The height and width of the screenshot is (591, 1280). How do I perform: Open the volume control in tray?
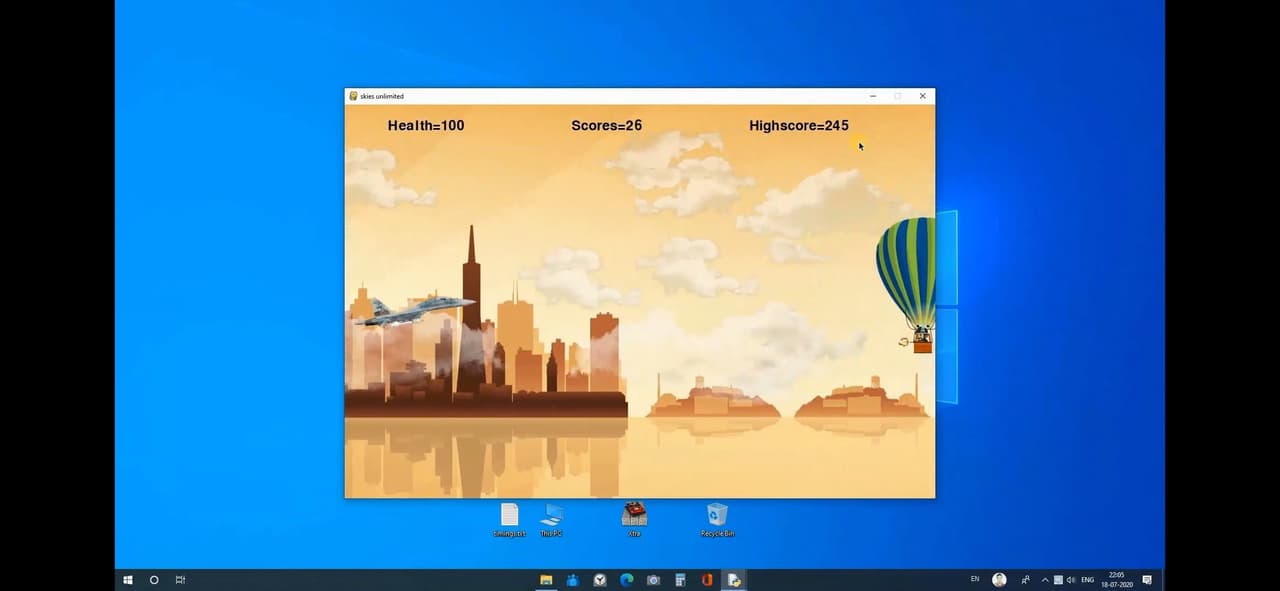1070,580
